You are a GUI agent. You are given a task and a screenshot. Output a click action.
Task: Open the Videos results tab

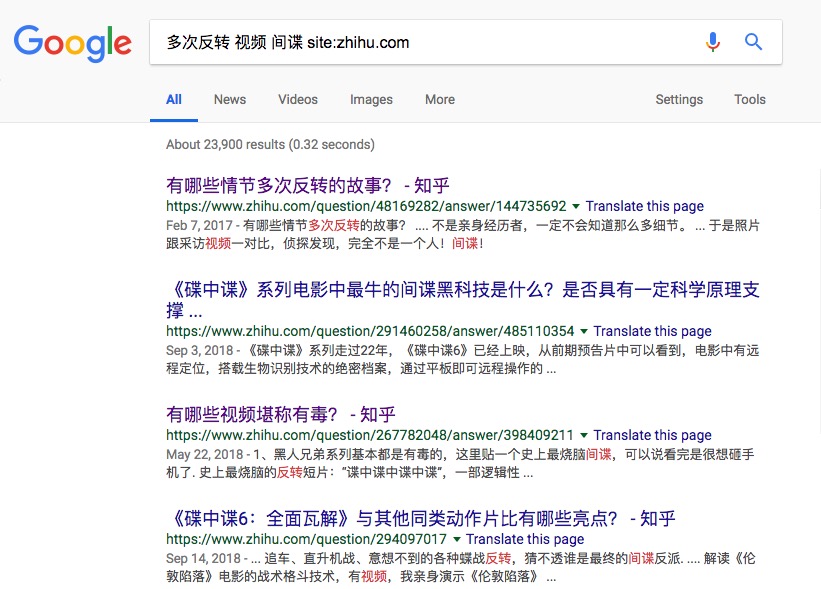click(x=298, y=99)
